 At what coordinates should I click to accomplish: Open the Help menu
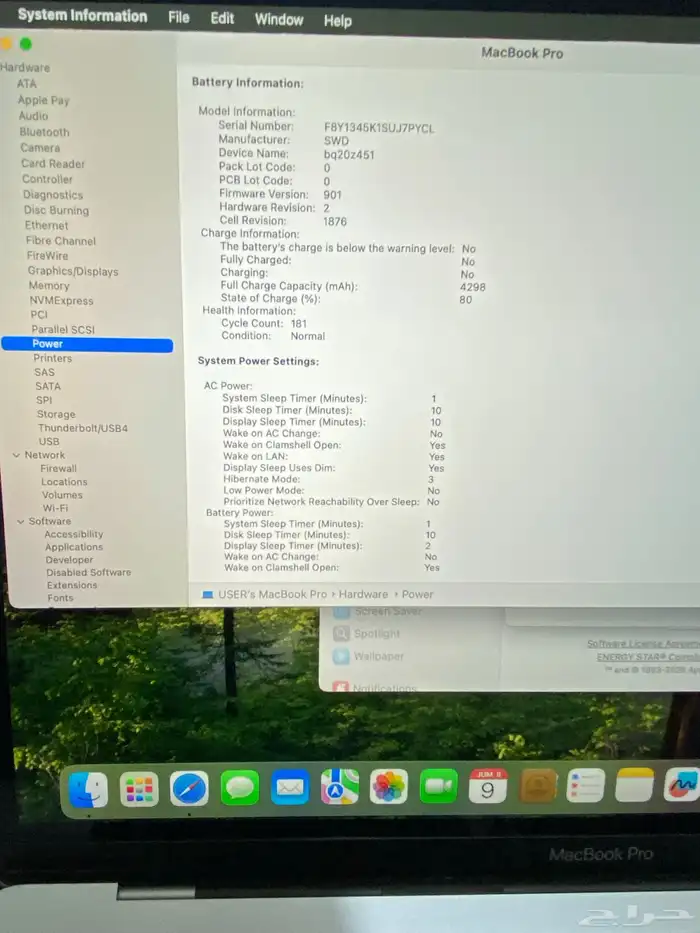(x=338, y=21)
